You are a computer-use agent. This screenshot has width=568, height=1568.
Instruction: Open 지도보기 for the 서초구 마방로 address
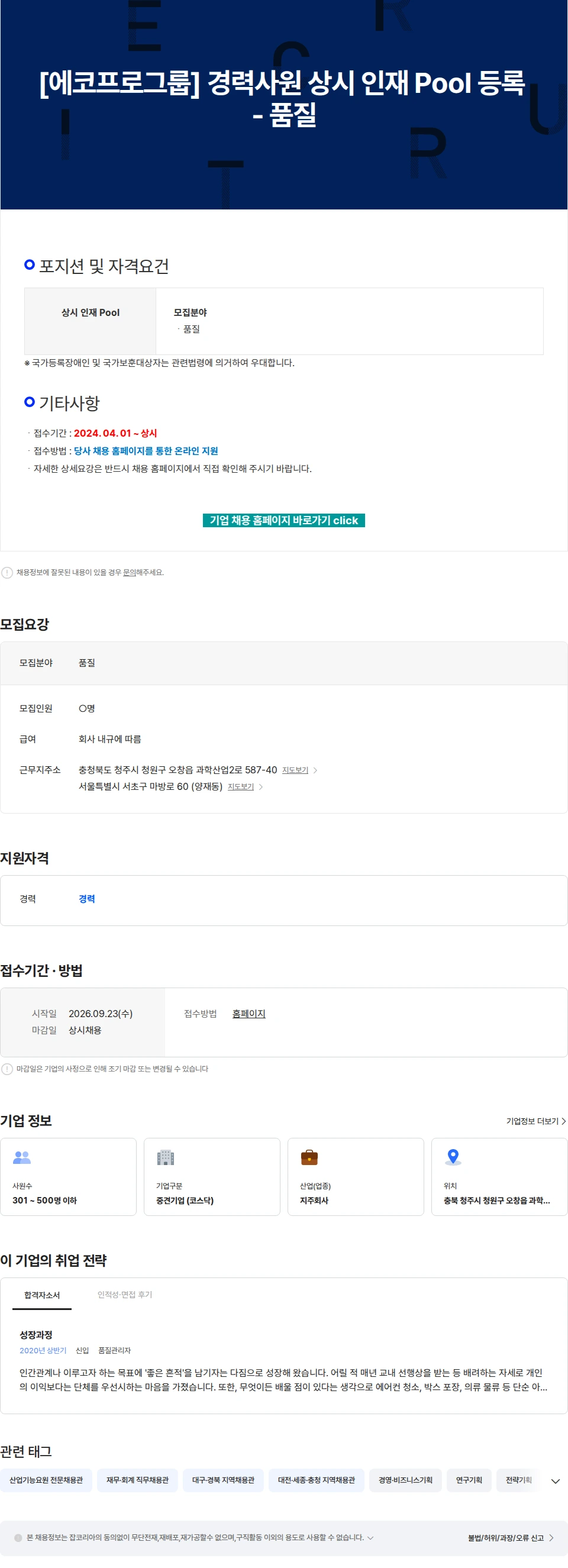(x=240, y=786)
